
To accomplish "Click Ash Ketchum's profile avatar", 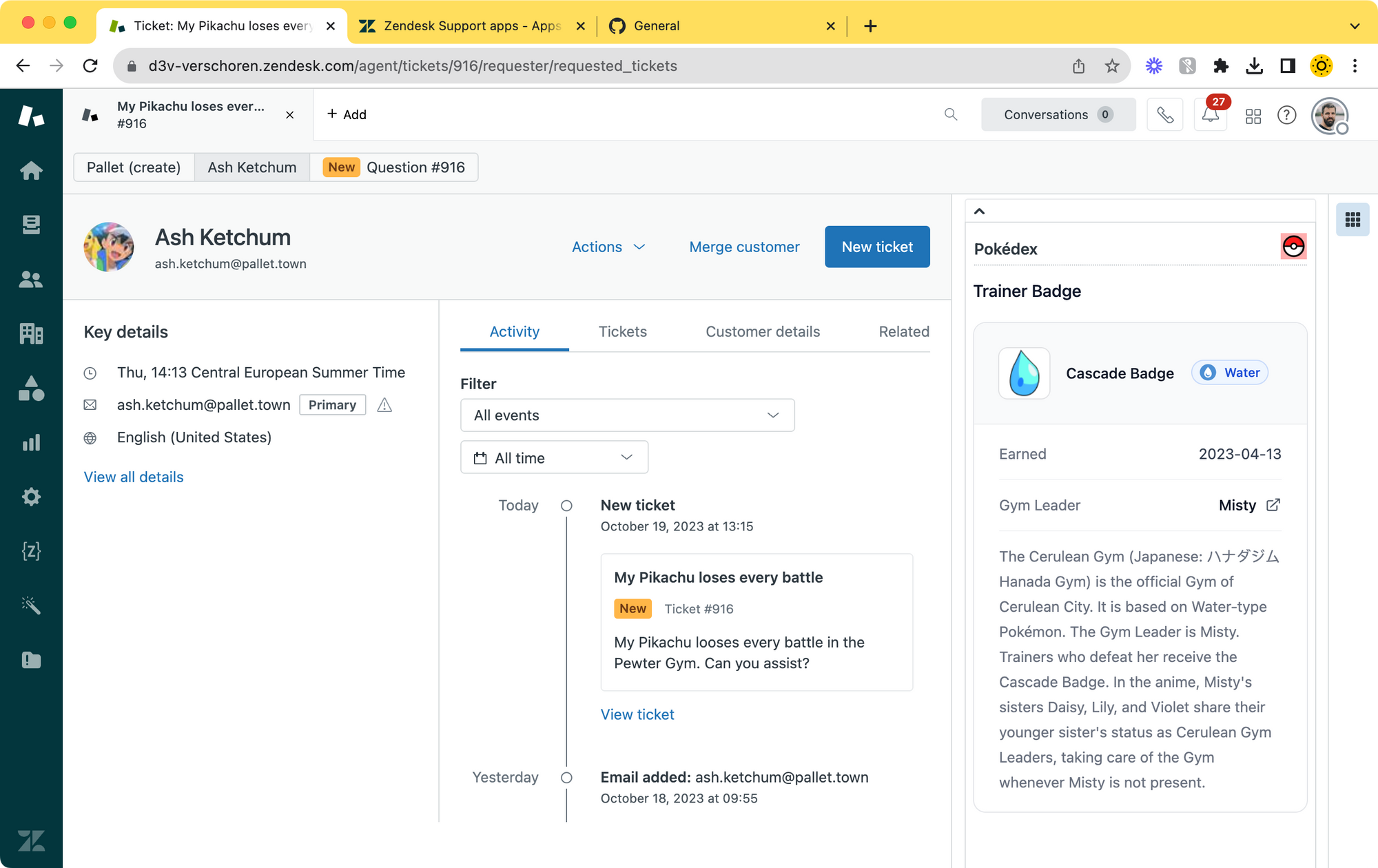I will 109,247.
